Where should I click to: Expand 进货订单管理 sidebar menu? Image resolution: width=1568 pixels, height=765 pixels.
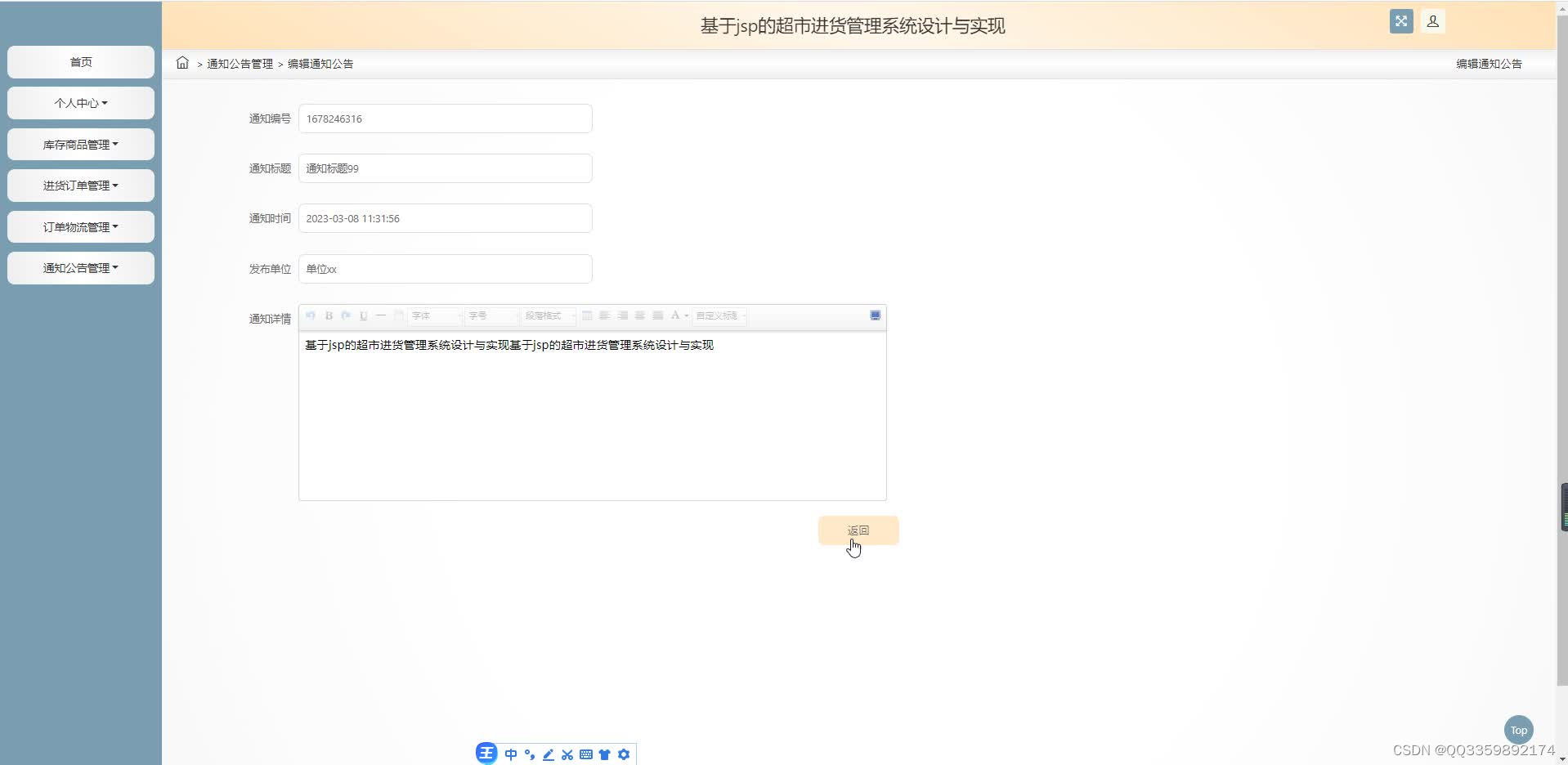(x=81, y=186)
